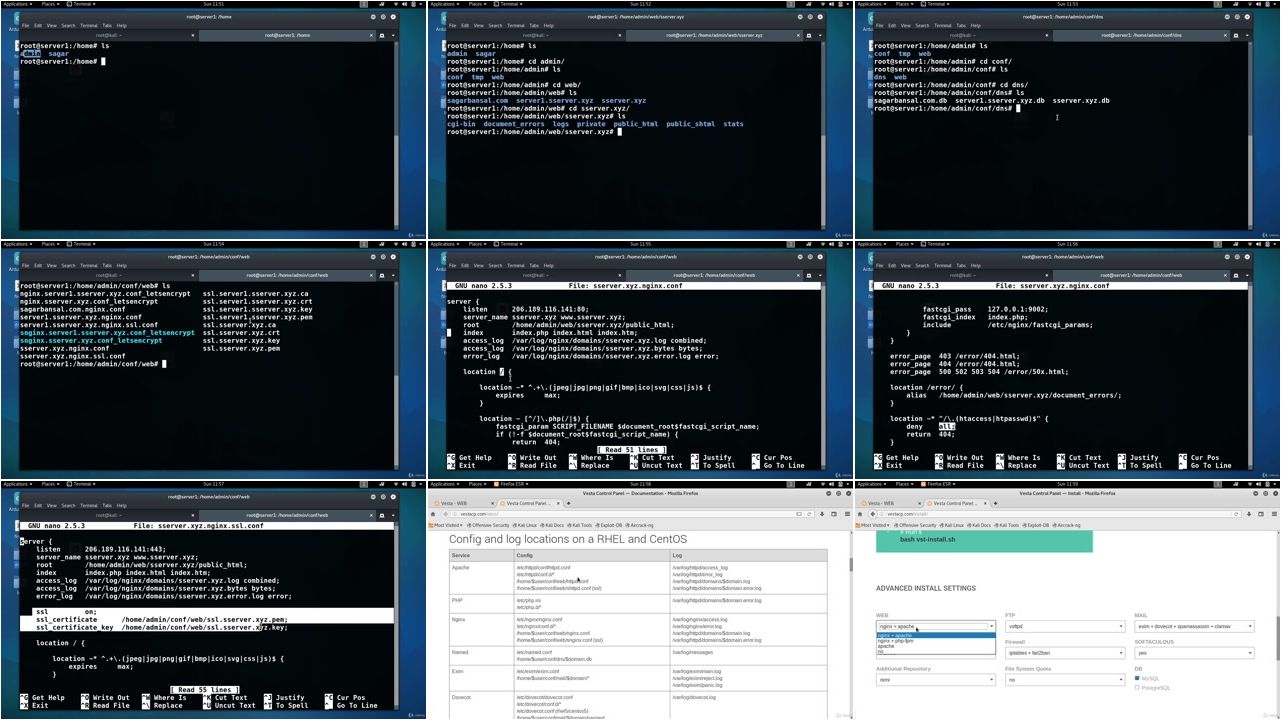Click Exploit-DB bookmark in Documentation window
Image resolution: width=1281 pixels, height=720 pixels.
[x=608, y=525]
